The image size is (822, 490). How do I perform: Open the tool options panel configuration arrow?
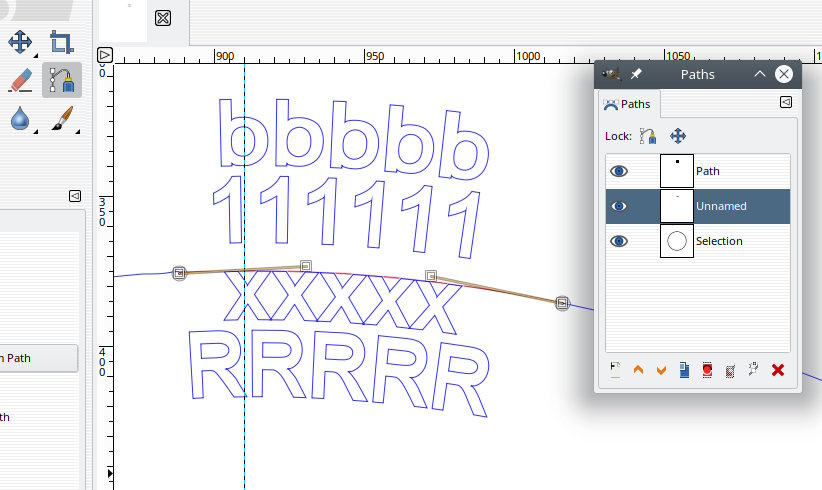(x=75, y=196)
